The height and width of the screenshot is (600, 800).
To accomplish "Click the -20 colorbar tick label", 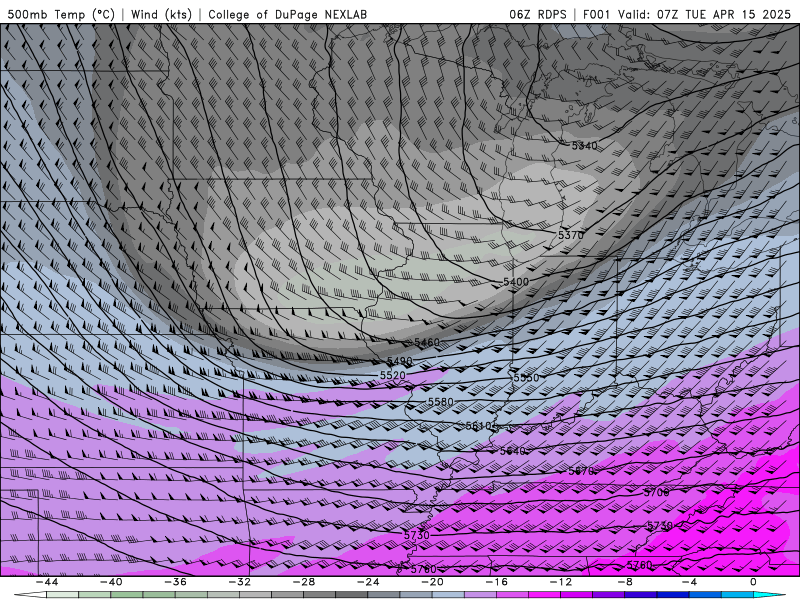I will (x=433, y=582).
